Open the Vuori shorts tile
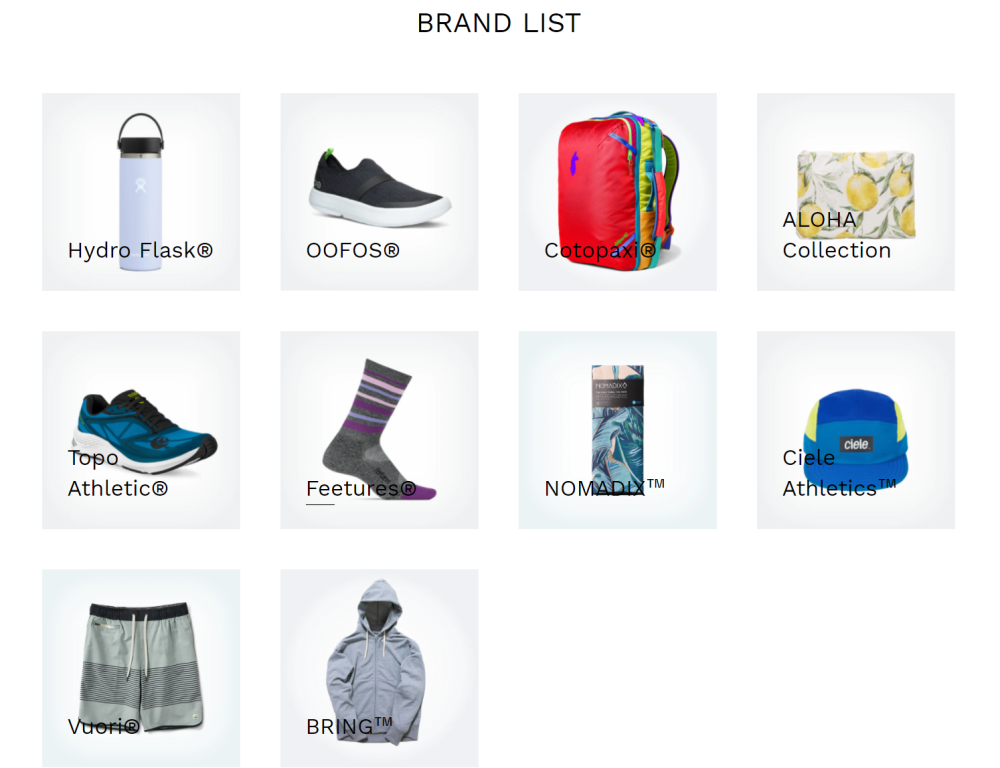 141,668
